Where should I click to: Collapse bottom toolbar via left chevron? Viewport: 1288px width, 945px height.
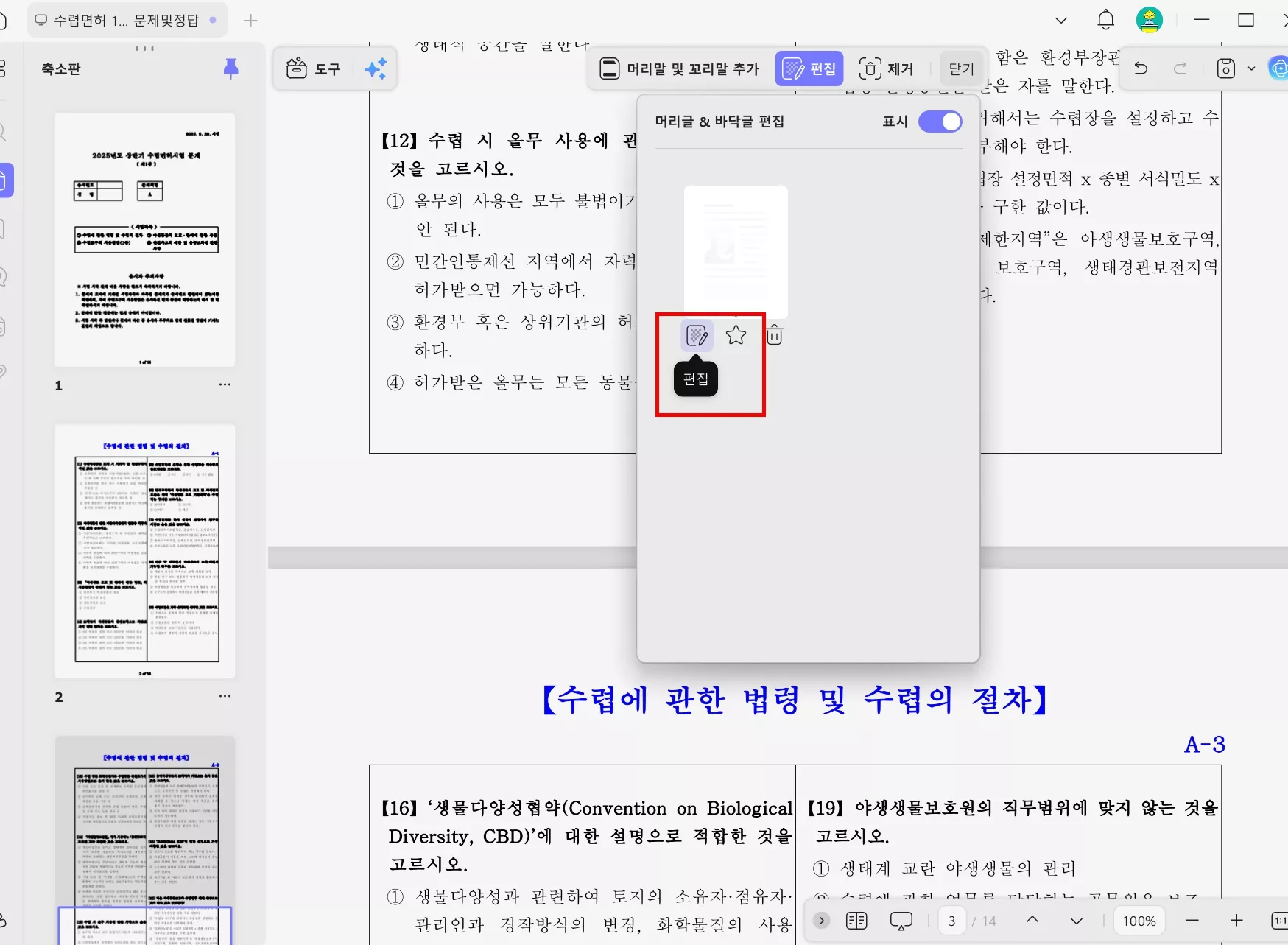coord(821,920)
